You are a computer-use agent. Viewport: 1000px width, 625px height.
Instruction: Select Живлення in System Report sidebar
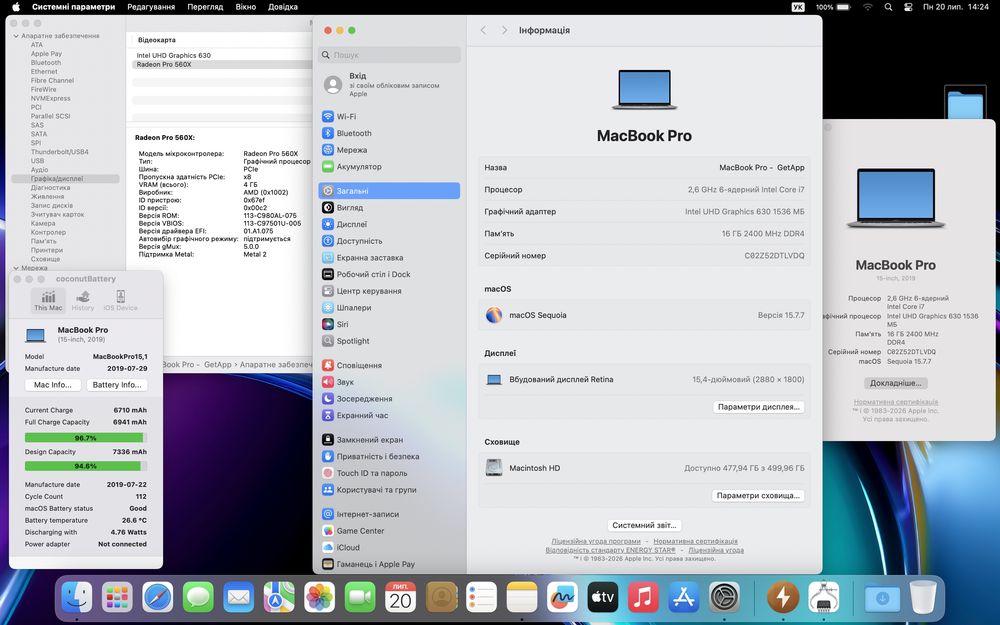tap(47, 196)
